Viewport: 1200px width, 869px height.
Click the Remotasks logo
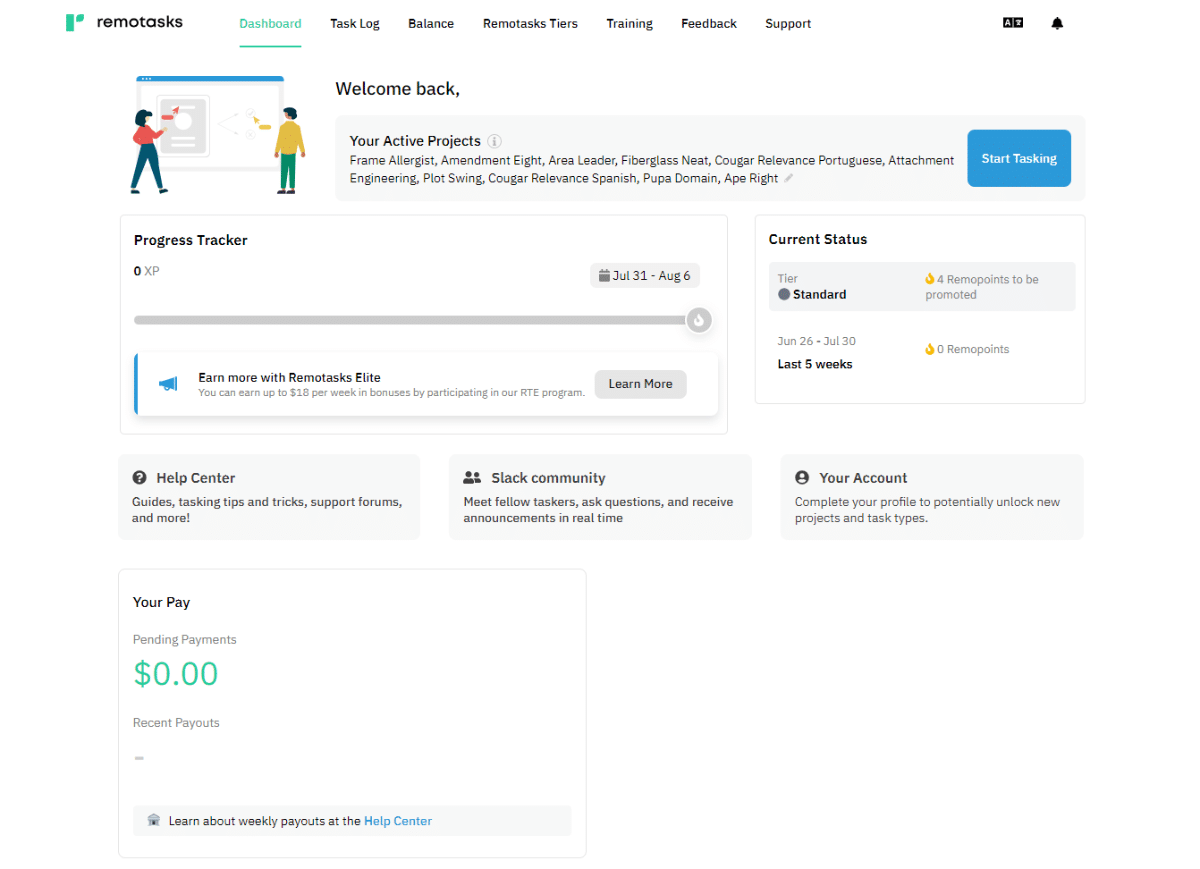pos(124,22)
